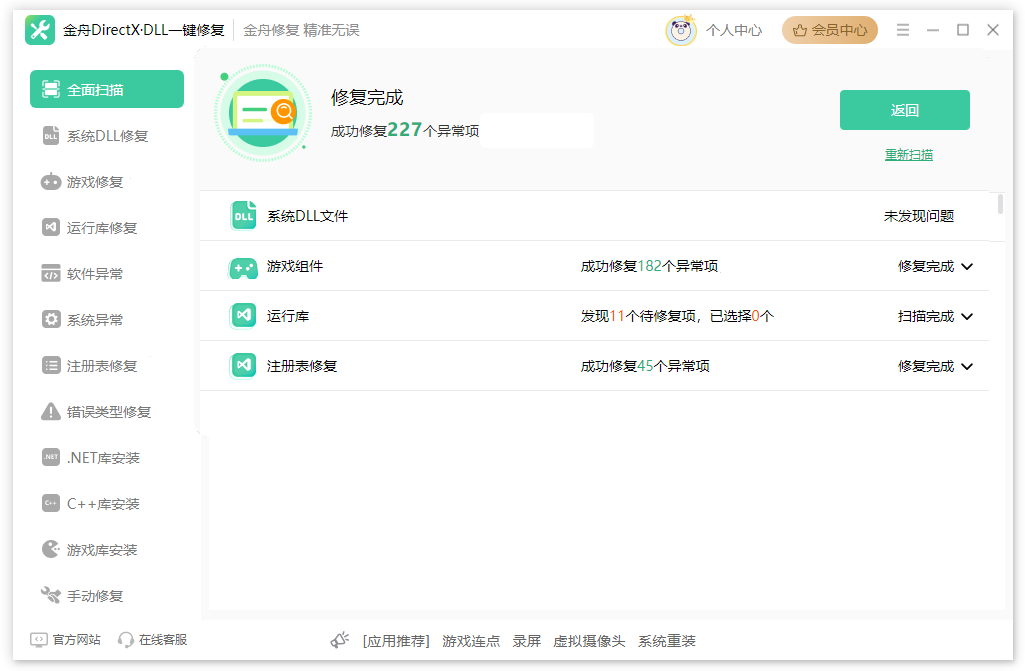Open 个人中心 personal center
This screenshot has width=1025, height=671.
(733, 30)
